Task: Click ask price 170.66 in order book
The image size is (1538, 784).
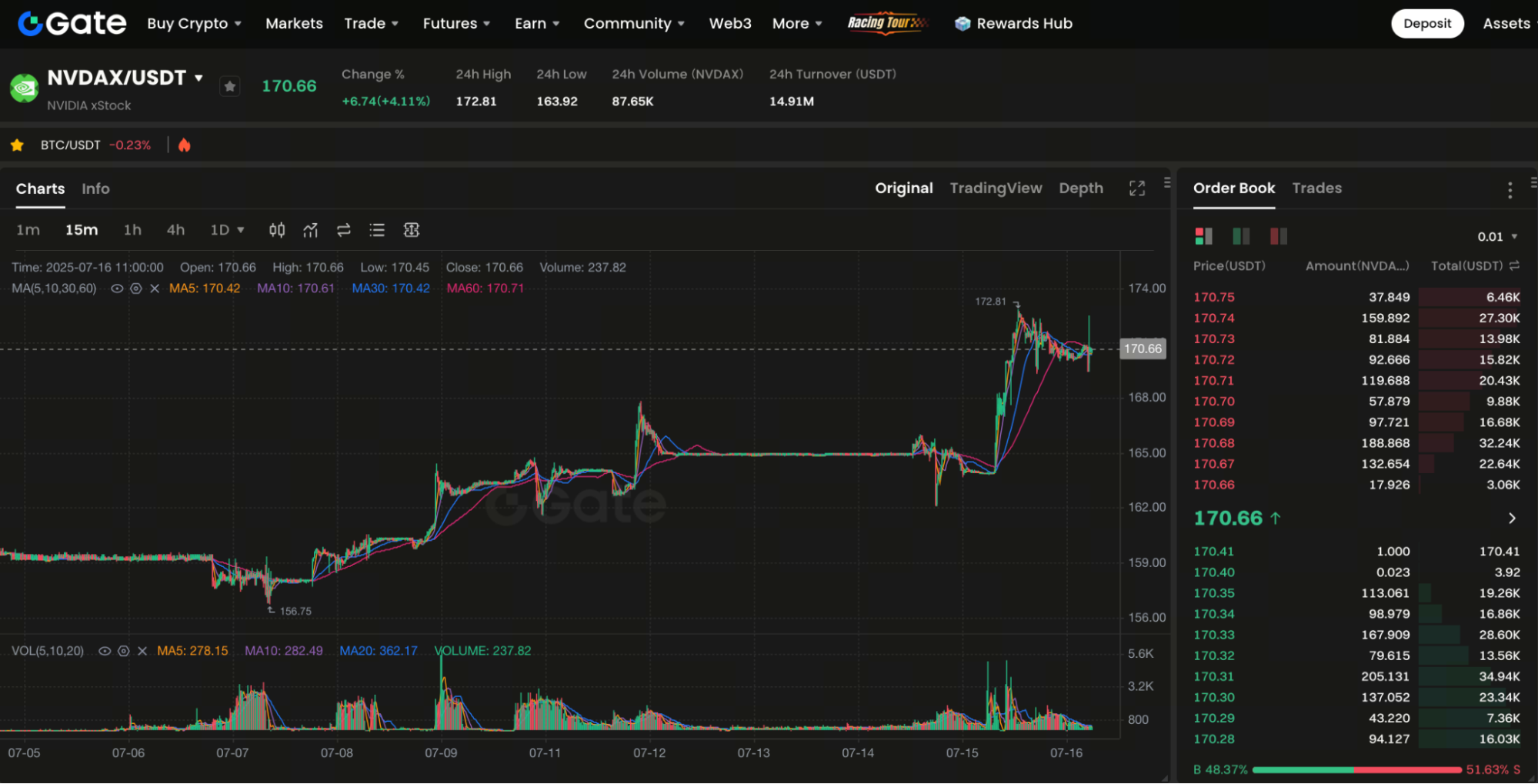Action: coord(1214,485)
